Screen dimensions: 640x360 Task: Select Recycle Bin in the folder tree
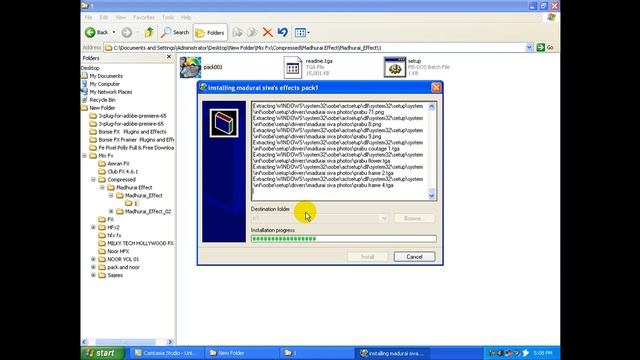[x=102, y=100]
